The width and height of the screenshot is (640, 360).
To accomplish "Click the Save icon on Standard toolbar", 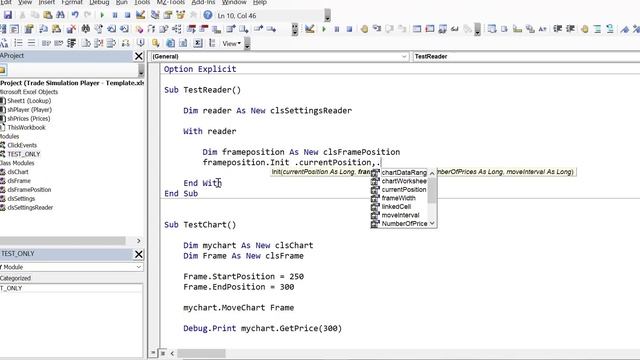I will coord(8,16).
